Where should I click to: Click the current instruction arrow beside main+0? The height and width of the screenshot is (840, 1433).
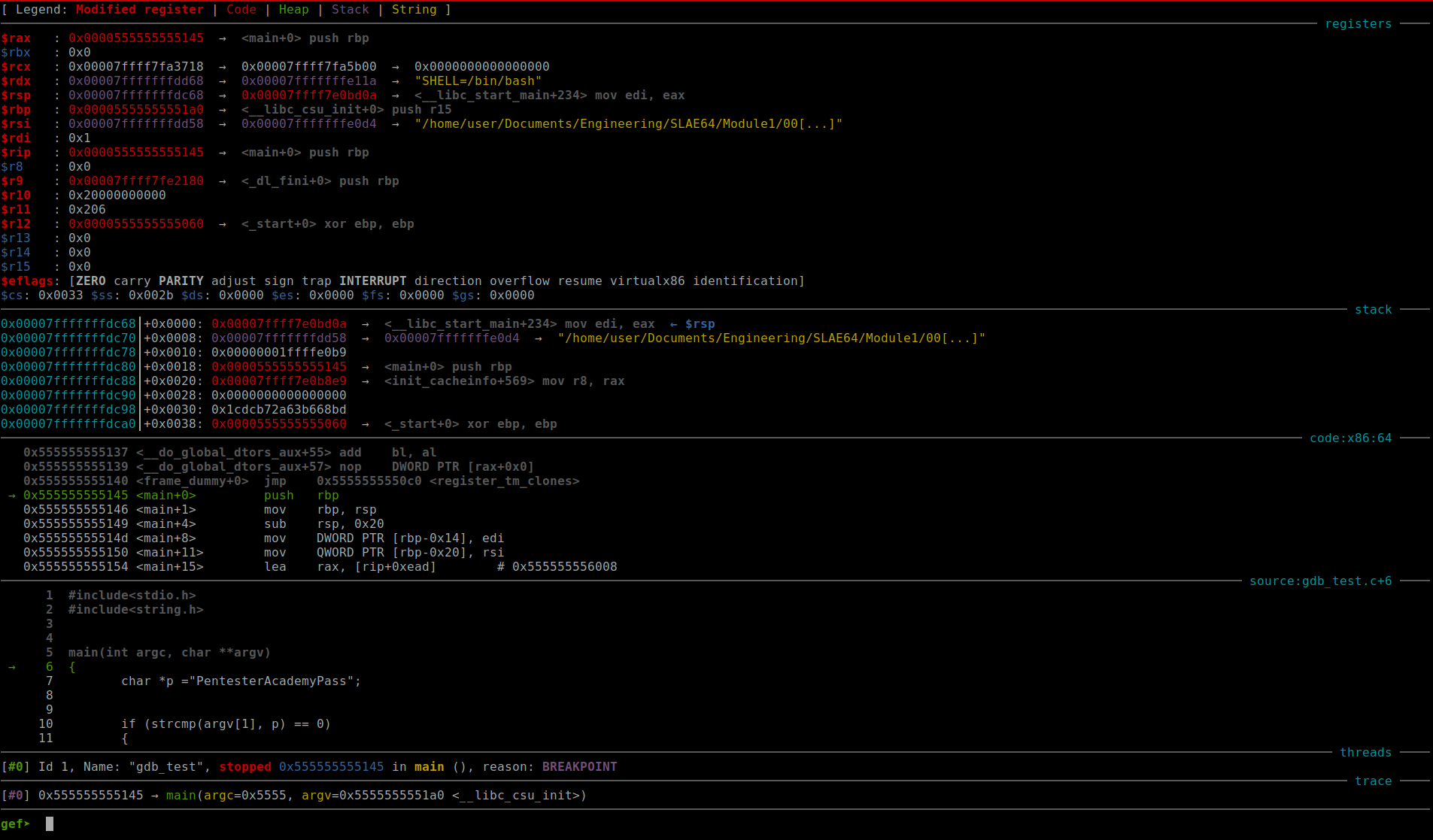[11, 496]
